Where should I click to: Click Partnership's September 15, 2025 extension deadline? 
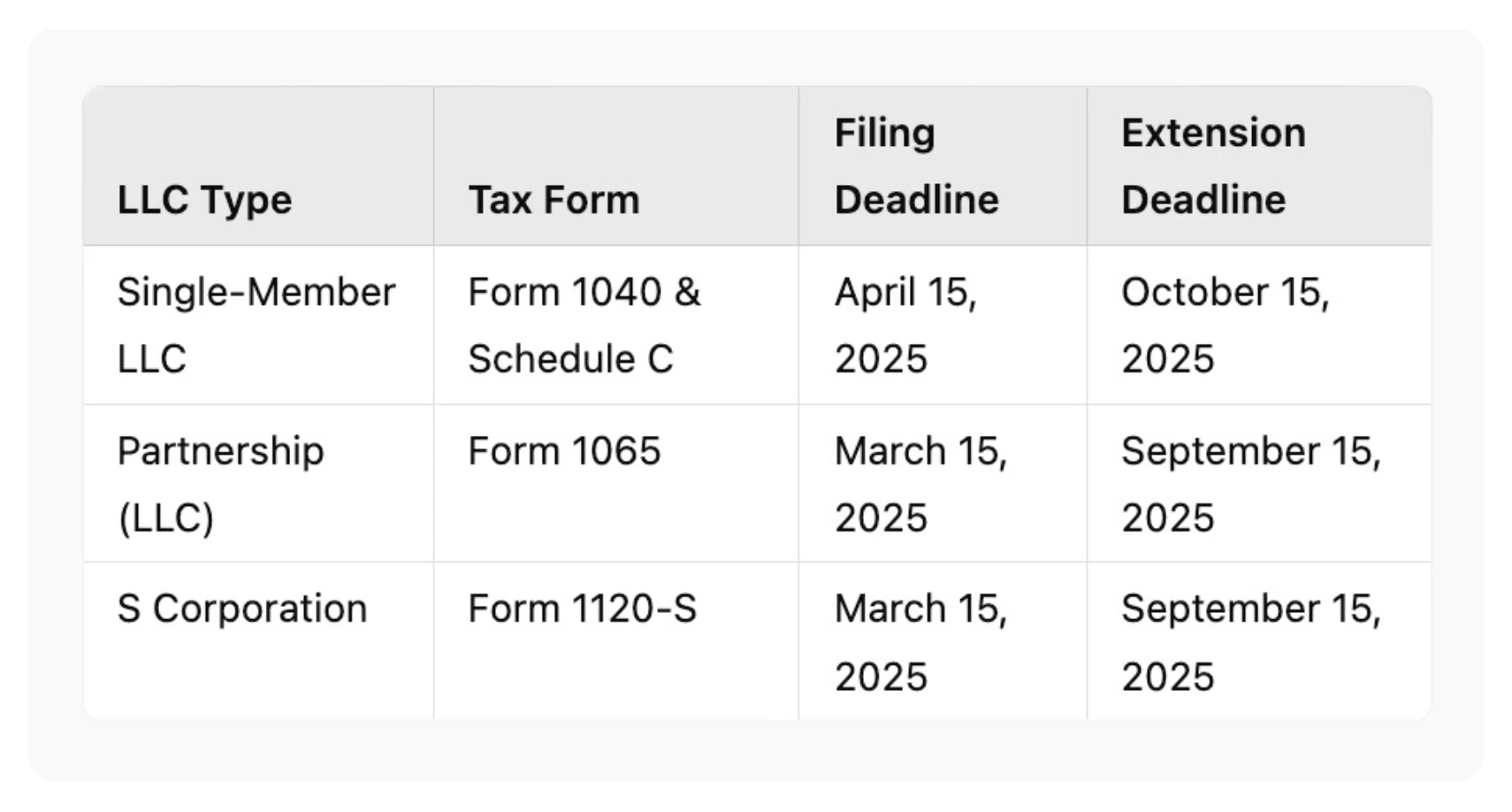point(1250,484)
